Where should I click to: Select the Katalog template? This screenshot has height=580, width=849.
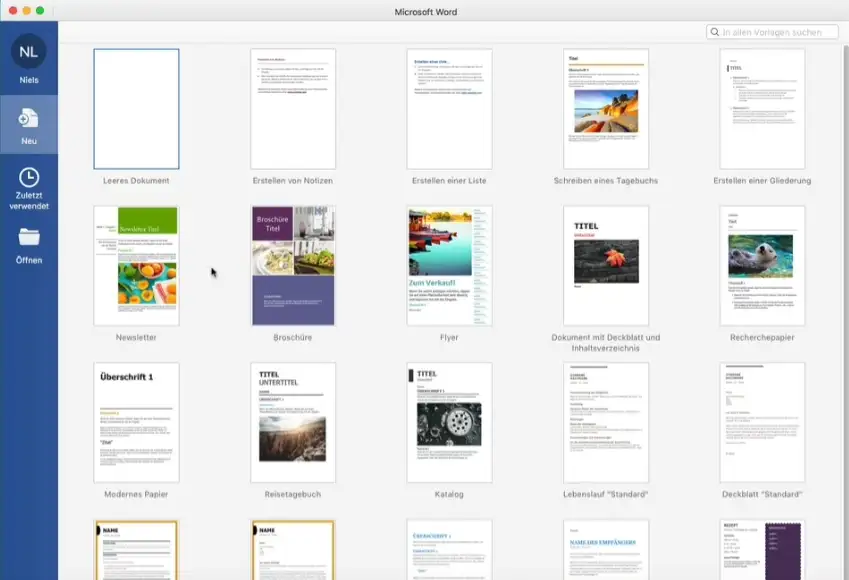[449, 423]
